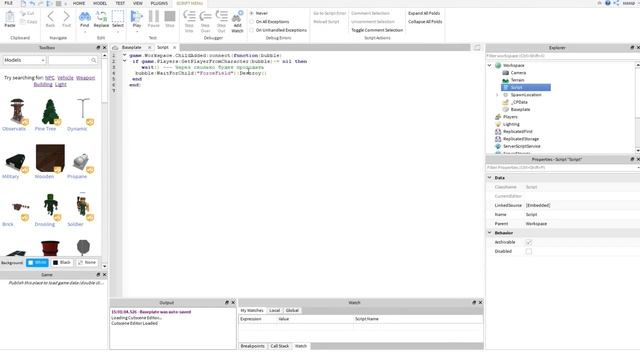Set toolbox background to None
The width and height of the screenshot is (640, 360).
87,262
